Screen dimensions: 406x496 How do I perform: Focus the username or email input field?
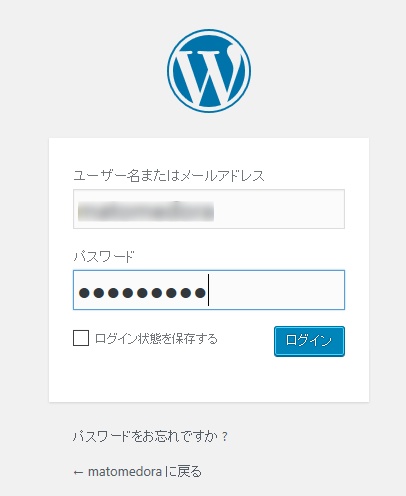209,209
